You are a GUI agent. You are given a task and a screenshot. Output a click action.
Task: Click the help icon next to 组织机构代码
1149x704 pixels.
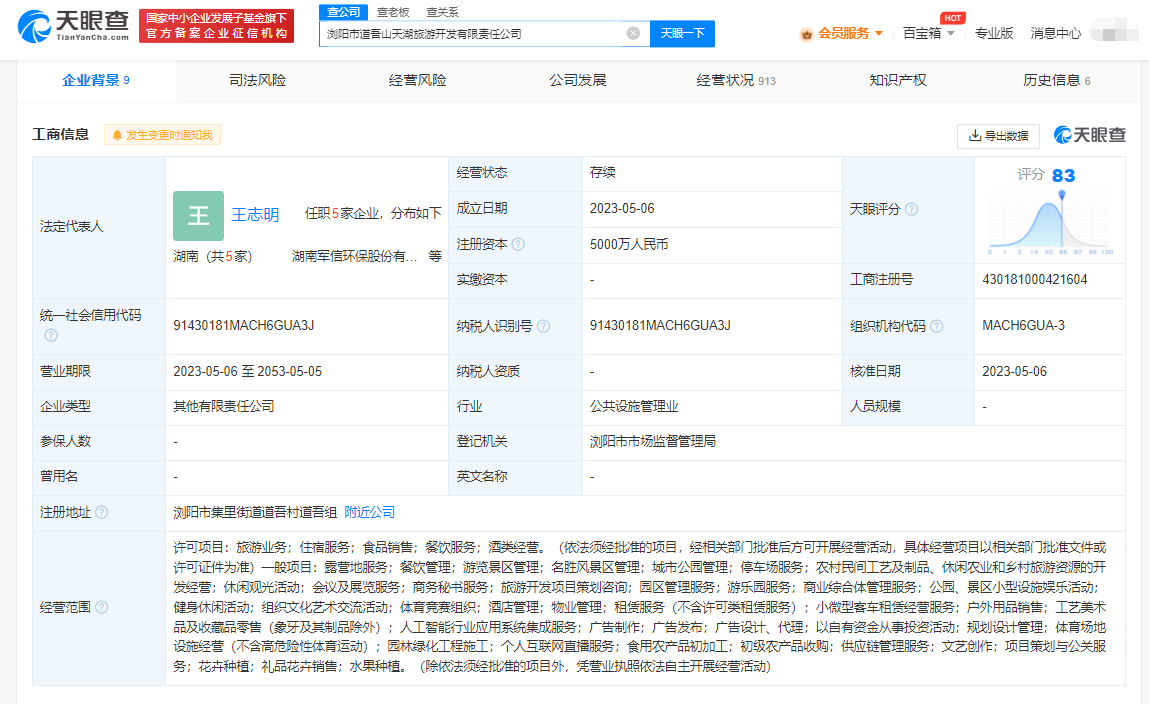tap(936, 326)
